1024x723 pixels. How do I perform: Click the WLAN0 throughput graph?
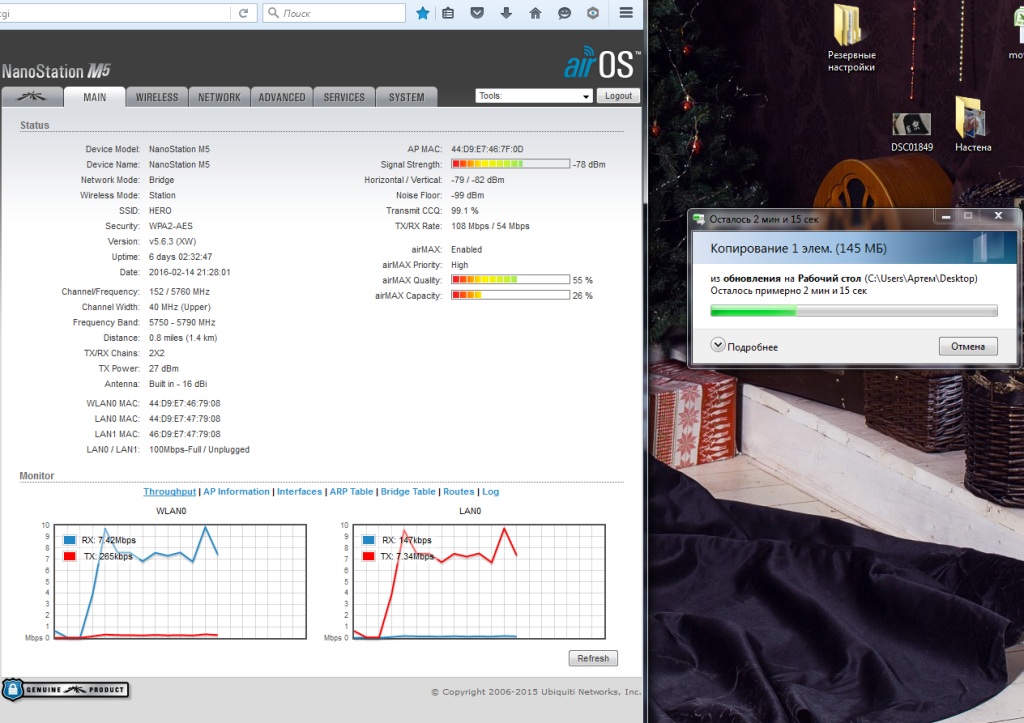[x=180, y=581]
